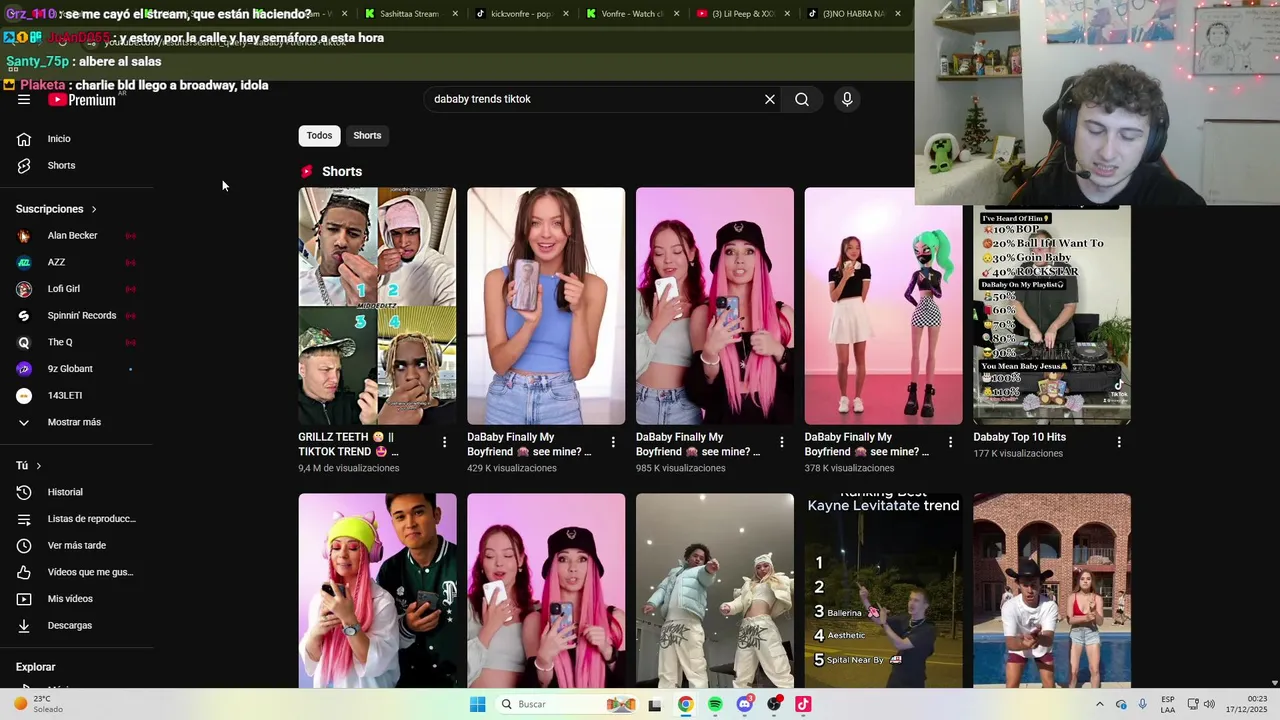The height and width of the screenshot is (720, 1280).
Task: Select the Todos filter chip
Action: 319,135
